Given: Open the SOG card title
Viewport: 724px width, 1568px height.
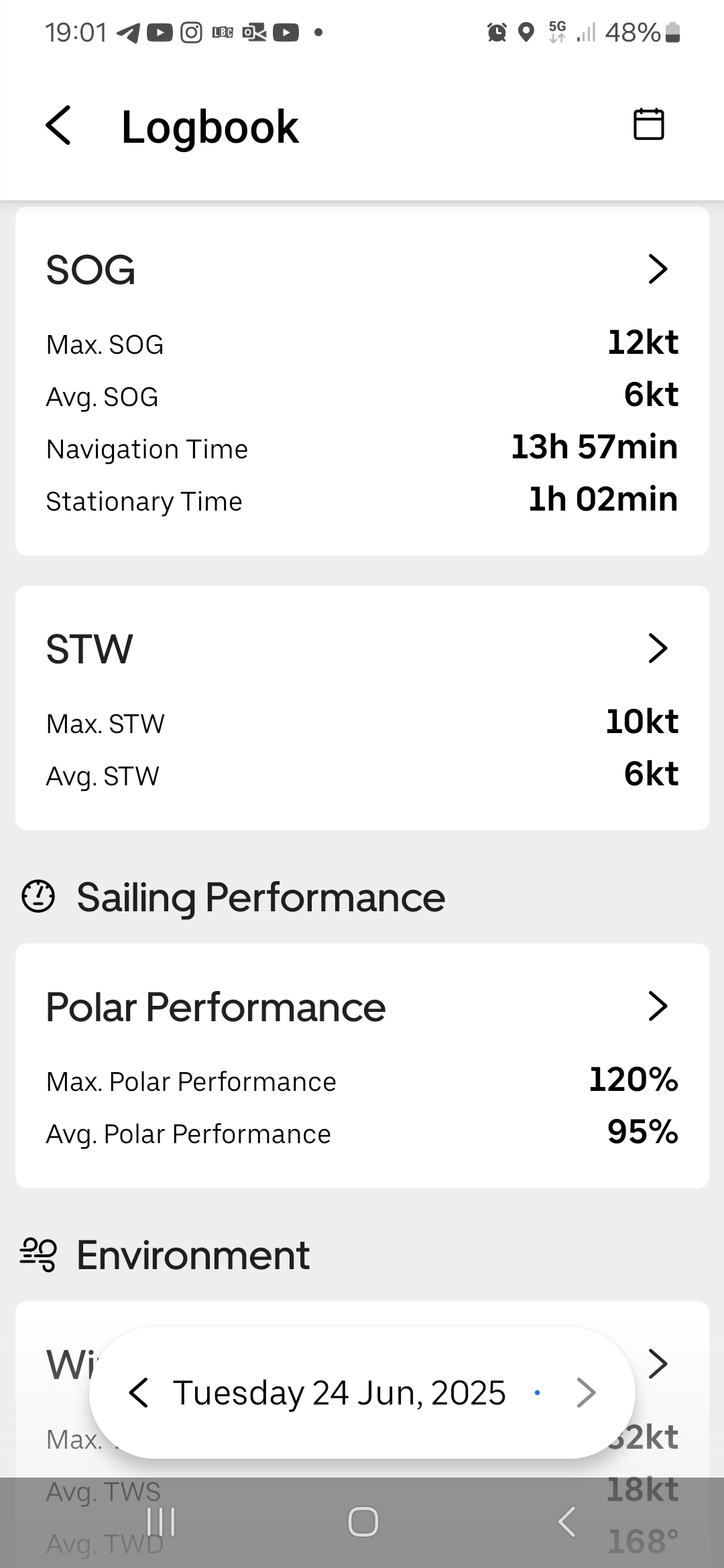Looking at the screenshot, I should 90,270.
